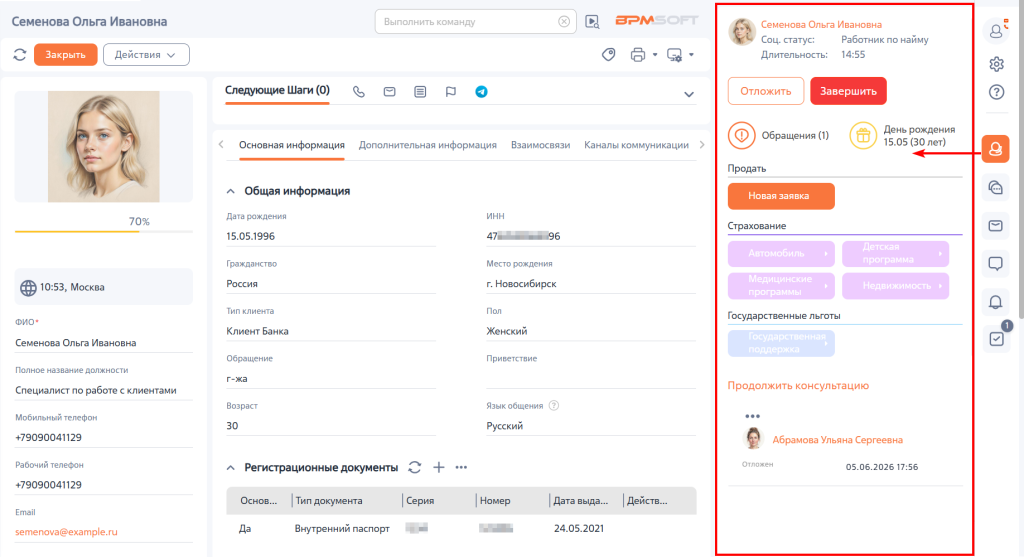Click the Новая заявка button
Screen dimensions: 1024x557
click(781, 196)
